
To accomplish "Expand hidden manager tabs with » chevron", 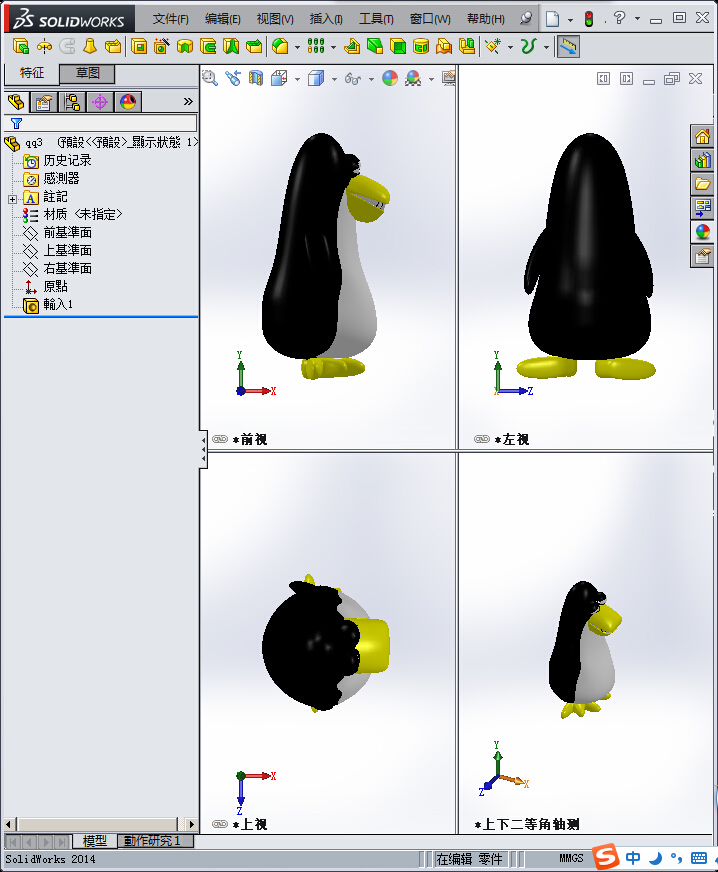I will 188,102.
